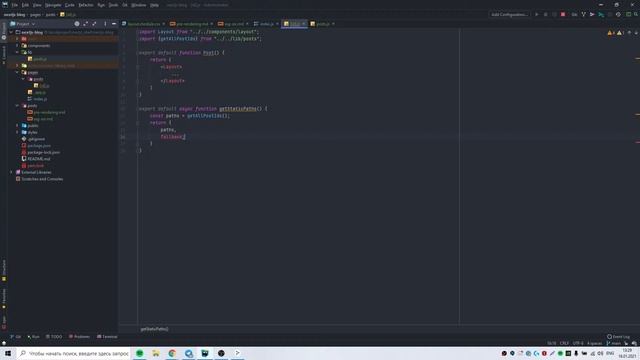Open File Explorer from the taskbar
The image size is (640, 360).
pyautogui.click(x=156, y=353)
